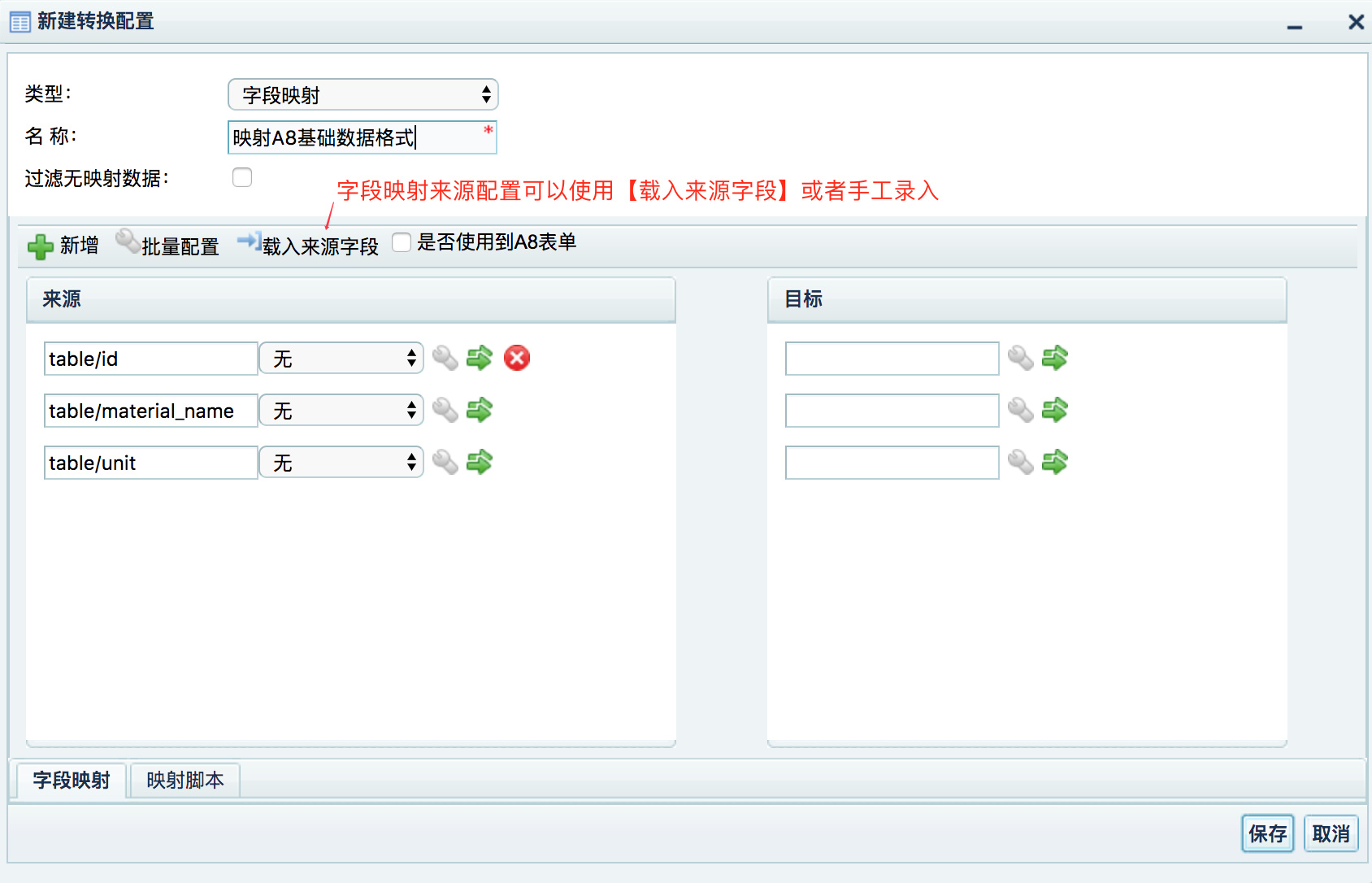1372x883 pixels.
Task: Click the 名称 text input field
Action: 363,137
